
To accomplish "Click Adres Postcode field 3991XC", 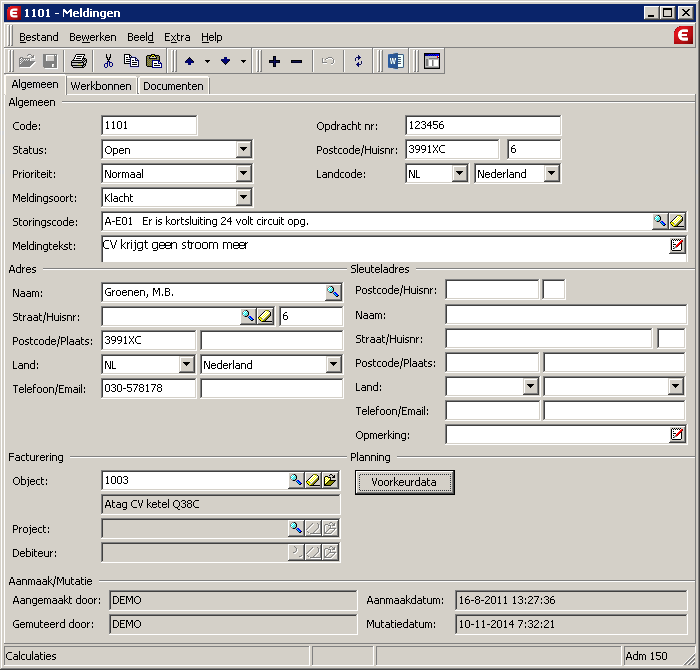I will 148,340.
